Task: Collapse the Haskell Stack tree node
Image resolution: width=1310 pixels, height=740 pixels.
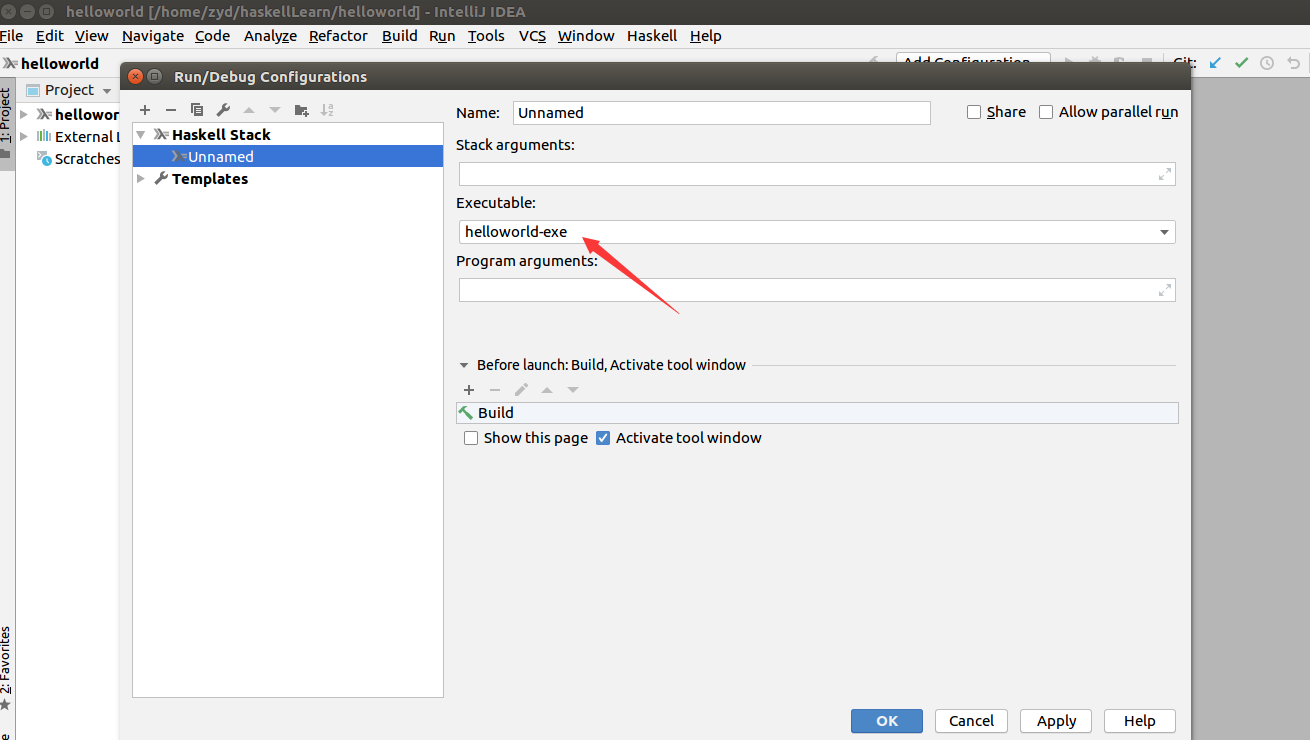Action: click(141, 134)
